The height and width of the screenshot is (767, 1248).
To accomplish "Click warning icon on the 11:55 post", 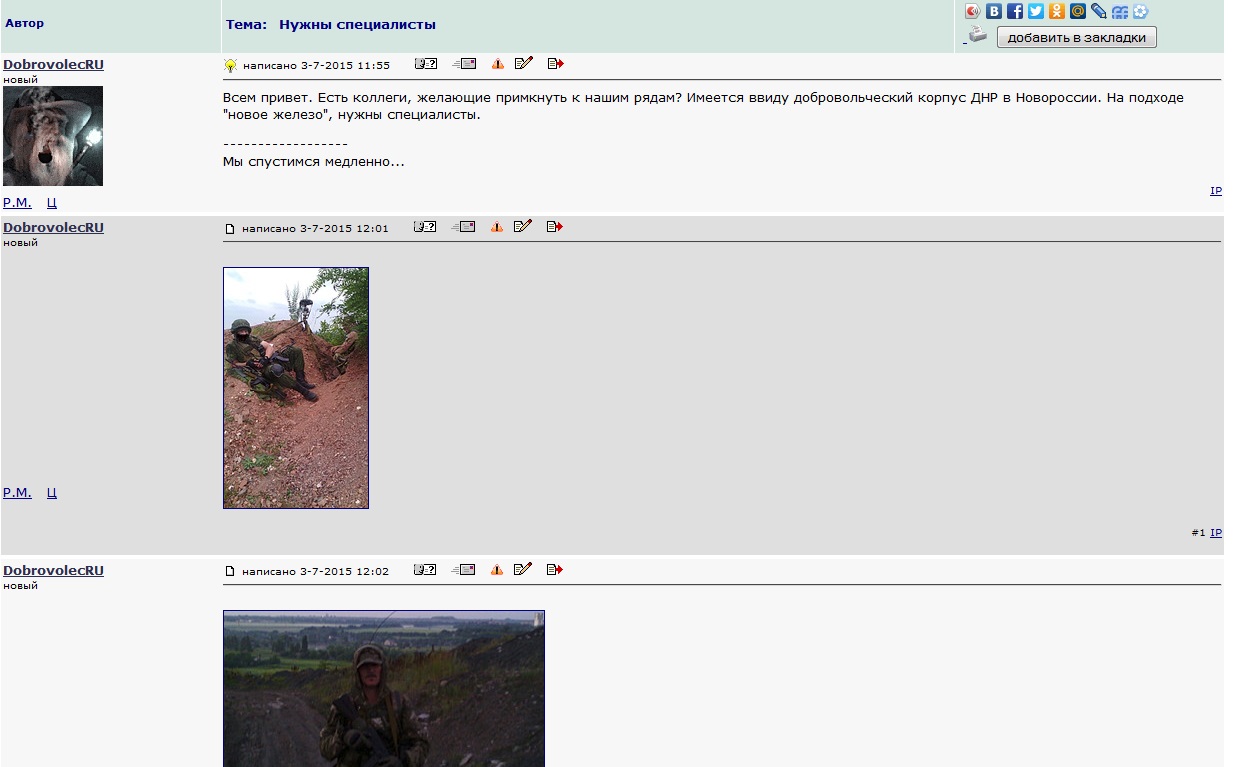I will [x=497, y=64].
